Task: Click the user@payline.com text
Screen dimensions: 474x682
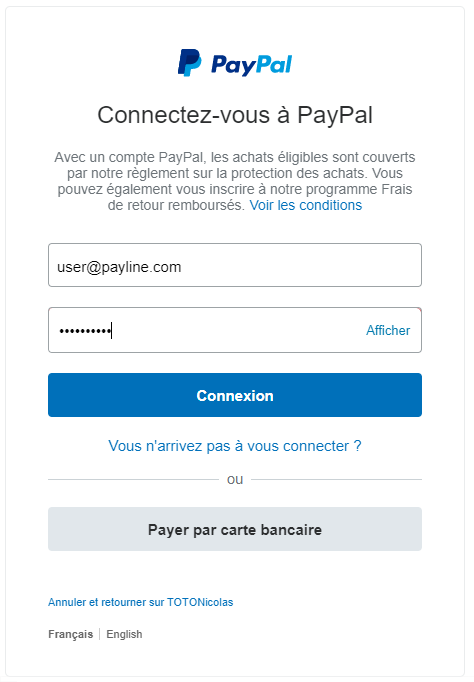Action: pos(119,267)
